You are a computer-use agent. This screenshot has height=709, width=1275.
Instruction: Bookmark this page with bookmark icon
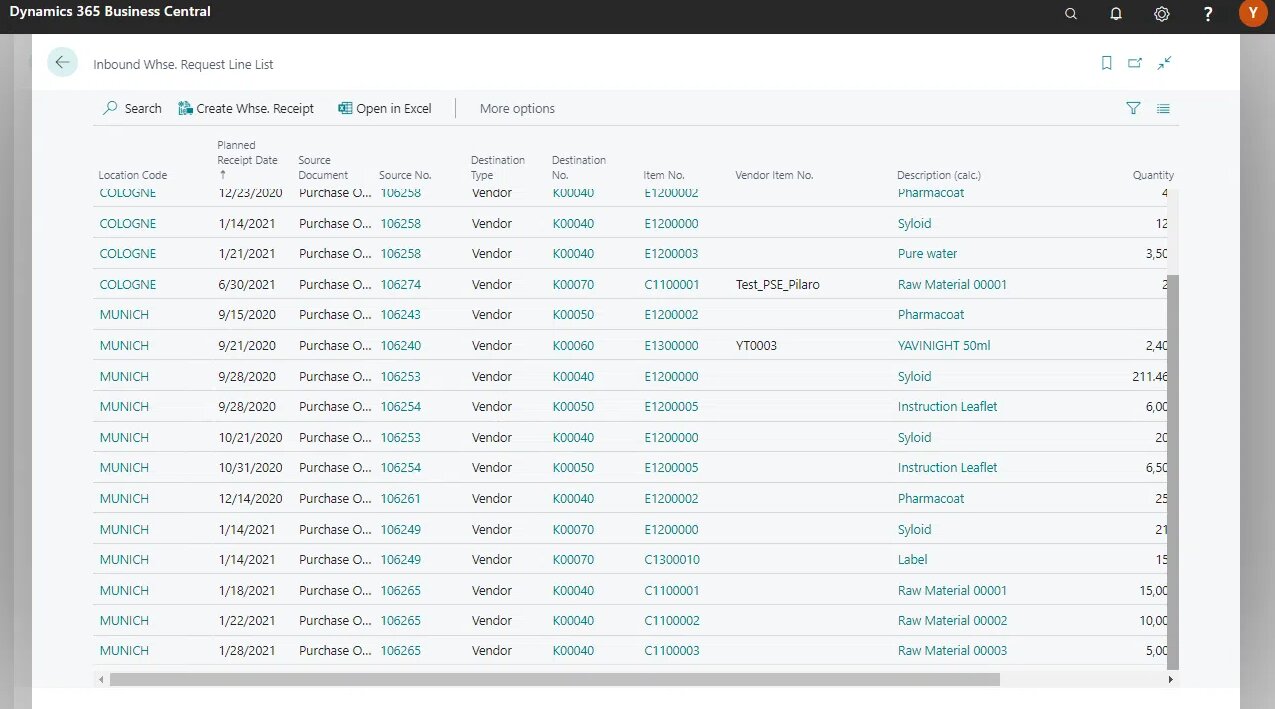tap(1106, 63)
